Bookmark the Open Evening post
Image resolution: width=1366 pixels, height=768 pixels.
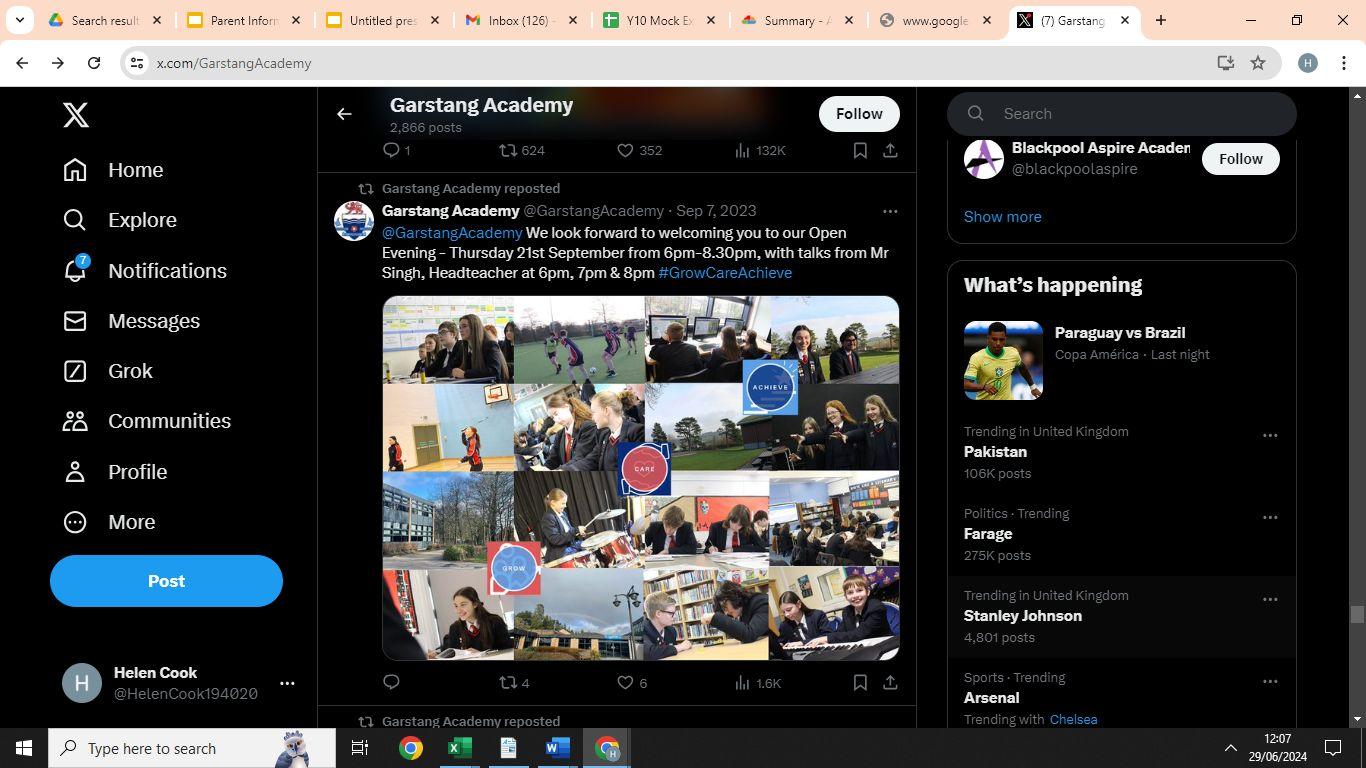point(860,682)
